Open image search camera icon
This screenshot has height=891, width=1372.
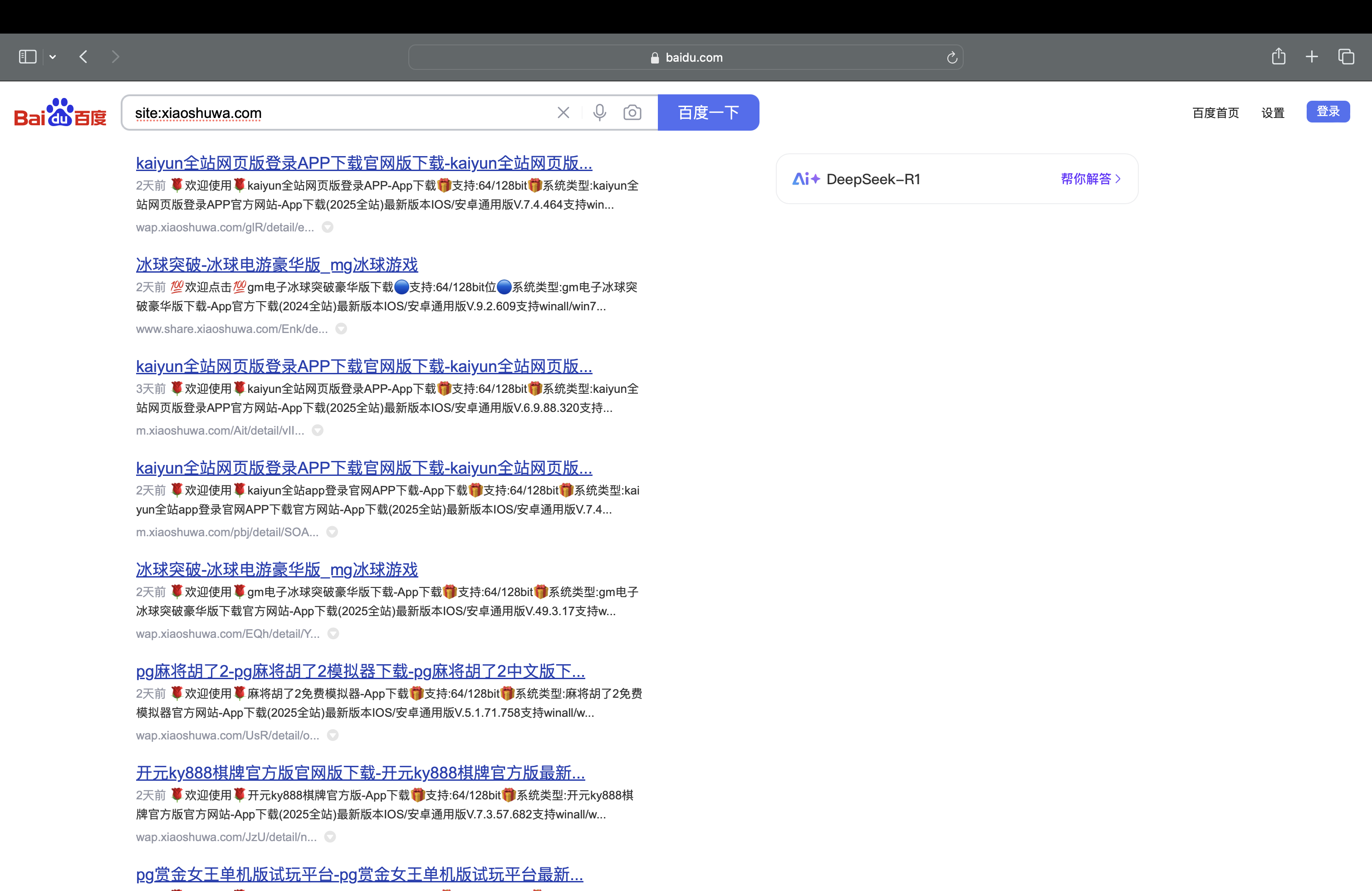(632, 113)
